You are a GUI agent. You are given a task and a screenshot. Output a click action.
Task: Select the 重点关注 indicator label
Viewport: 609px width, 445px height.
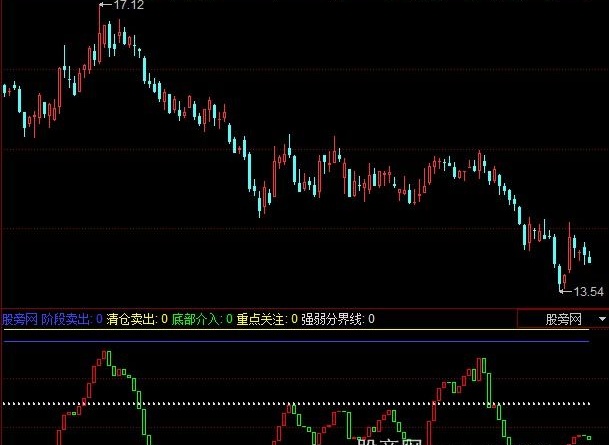tap(267, 319)
